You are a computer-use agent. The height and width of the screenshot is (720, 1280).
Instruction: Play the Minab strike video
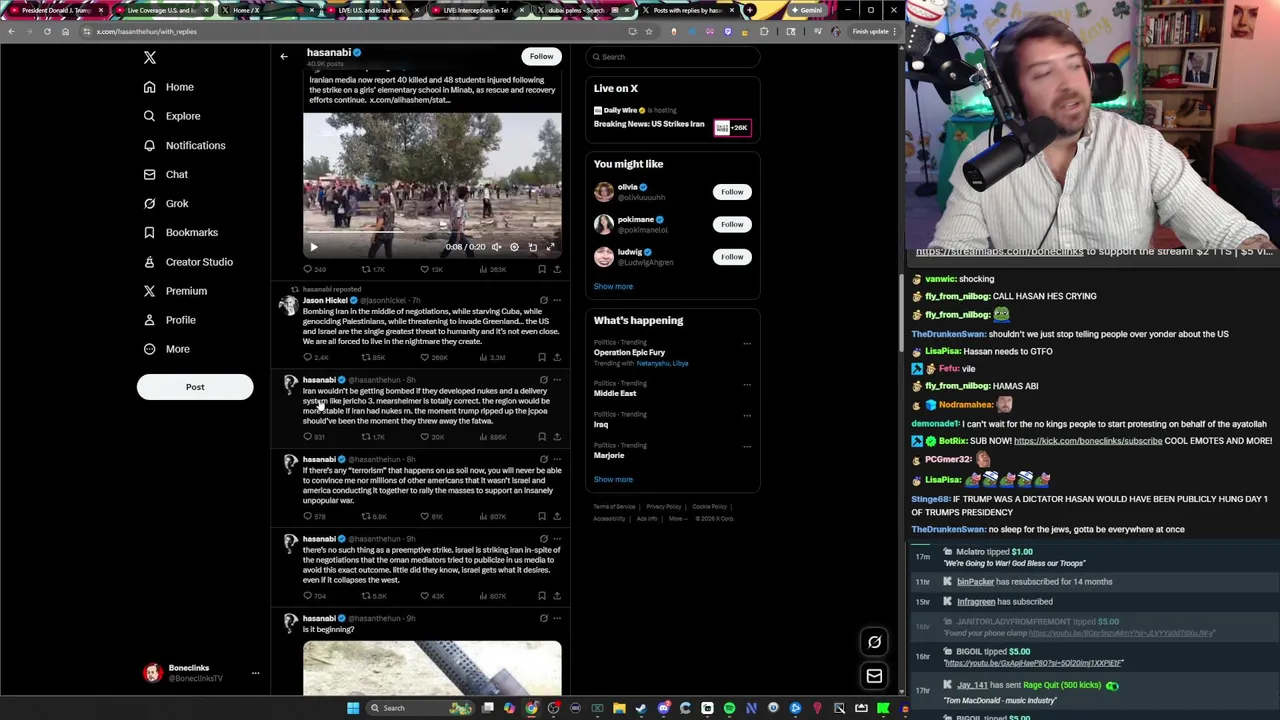(313, 247)
